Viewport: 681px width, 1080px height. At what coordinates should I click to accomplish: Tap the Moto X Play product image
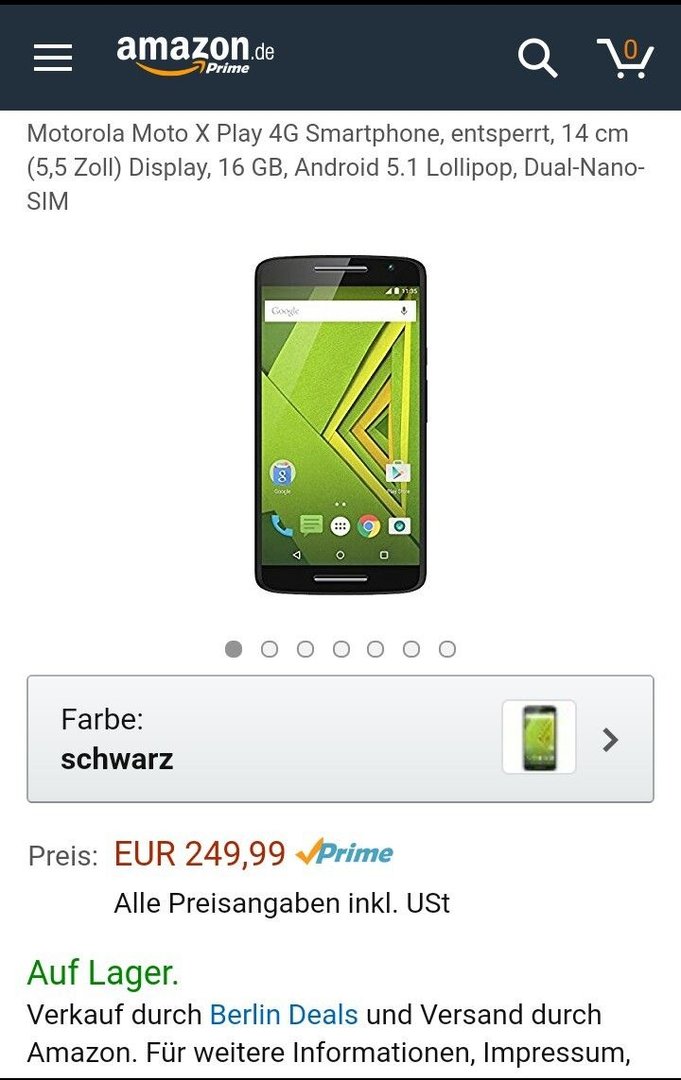pyautogui.click(x=341, y=425)
